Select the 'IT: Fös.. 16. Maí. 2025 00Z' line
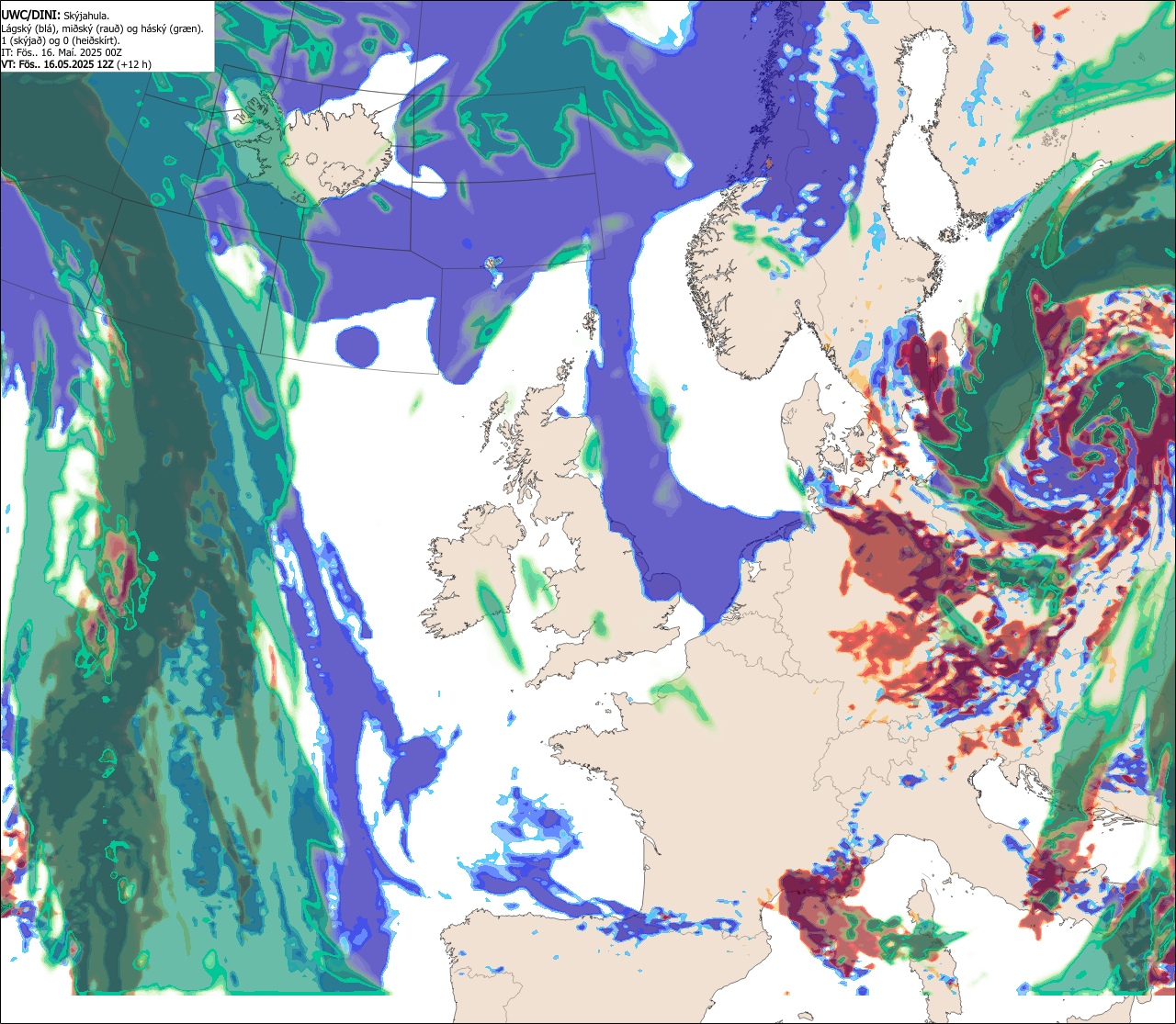Image resolution: width=1176 pixels, height=1024 pixels. 62,52
